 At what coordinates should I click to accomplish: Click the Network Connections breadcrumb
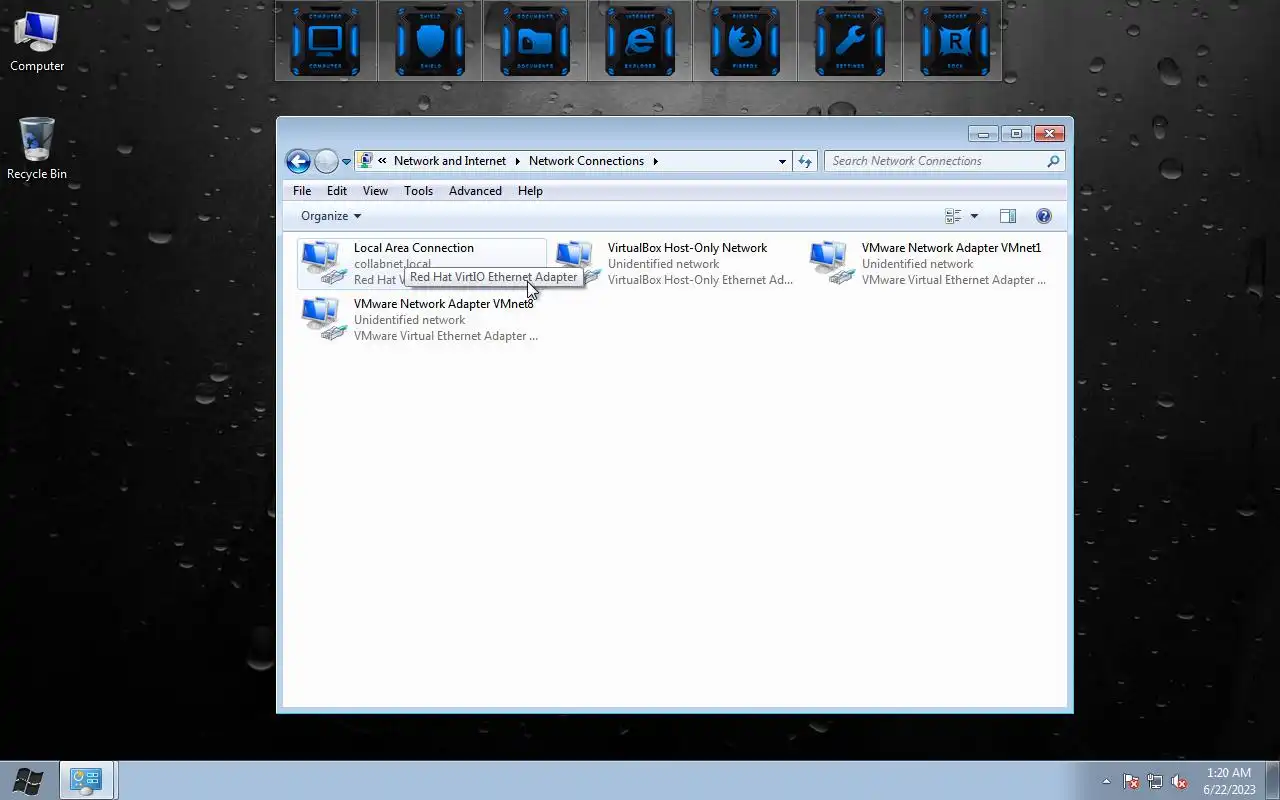click(586, 161)
